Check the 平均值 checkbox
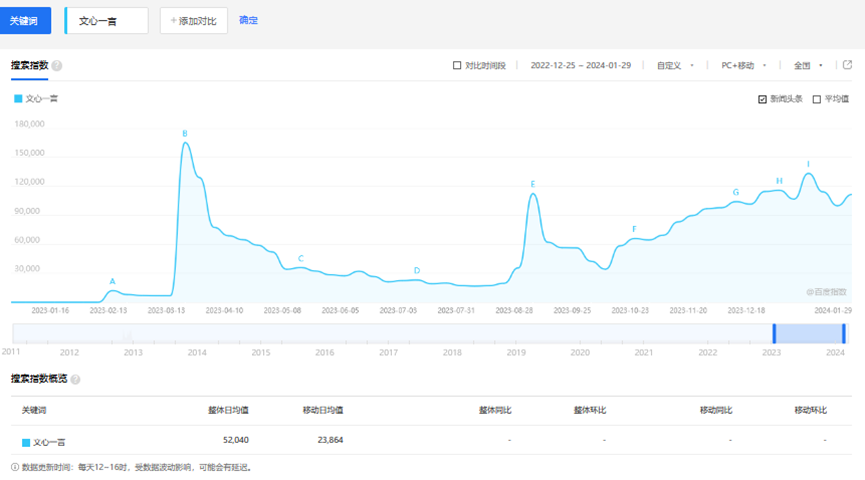 click(817, 99)
